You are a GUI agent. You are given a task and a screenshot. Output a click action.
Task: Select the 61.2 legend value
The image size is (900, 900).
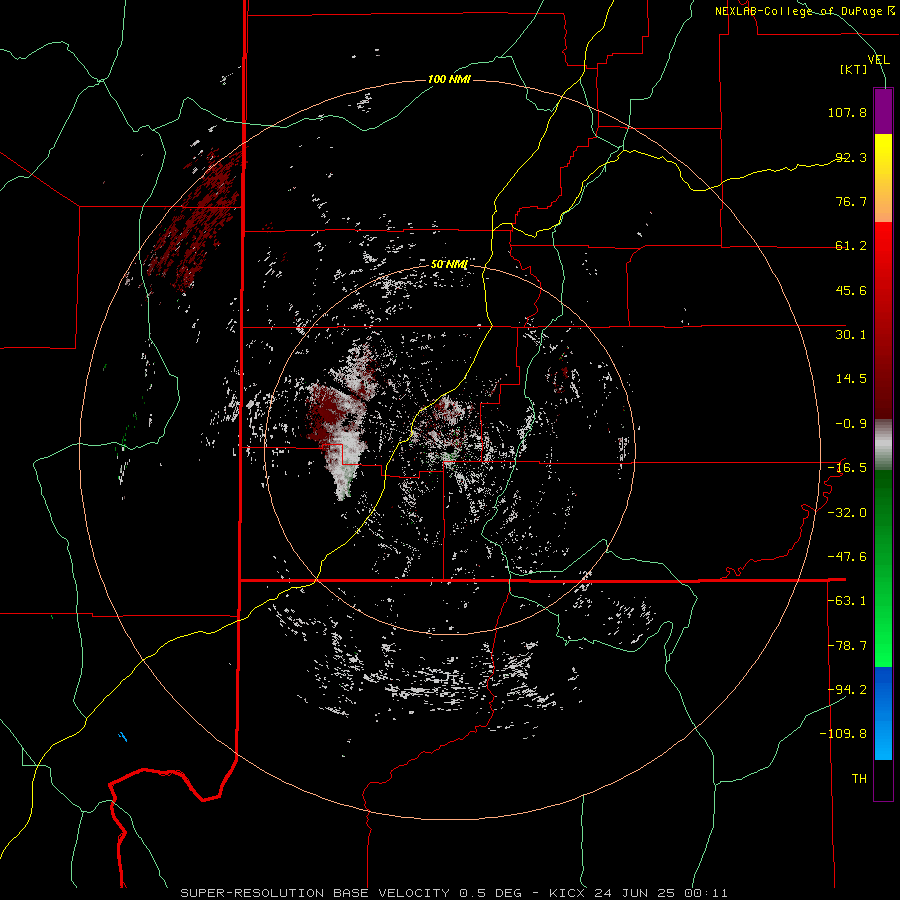(x=851, y=246)
